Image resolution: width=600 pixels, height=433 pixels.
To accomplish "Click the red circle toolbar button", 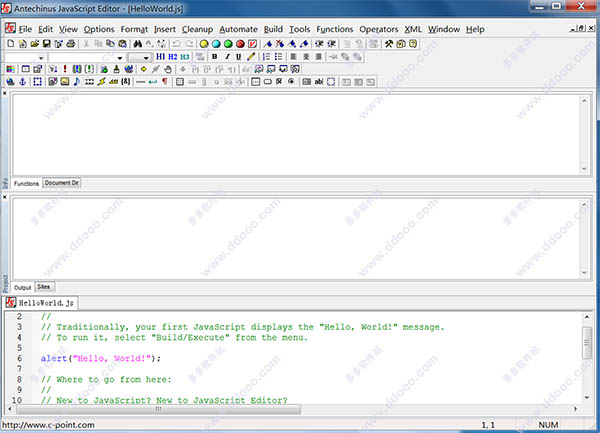I will tap(240, 44).
